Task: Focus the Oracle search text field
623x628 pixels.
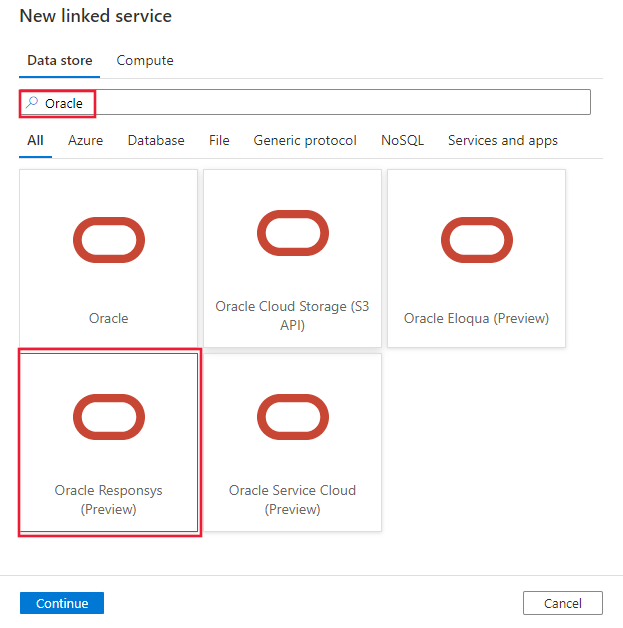Action: coord(330,103)
